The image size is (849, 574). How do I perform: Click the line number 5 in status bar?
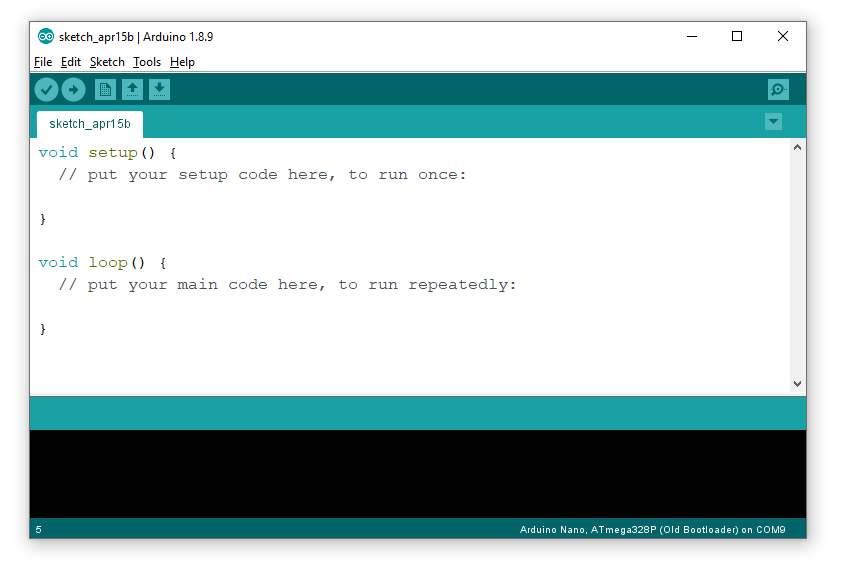point(38,530)
